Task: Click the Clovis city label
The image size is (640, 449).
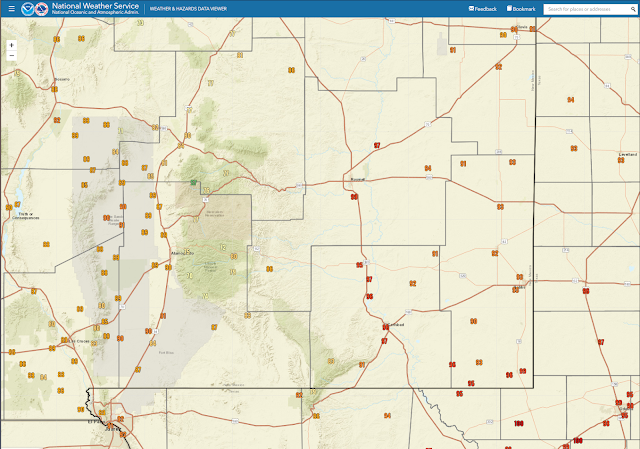Action: [522, 27]
